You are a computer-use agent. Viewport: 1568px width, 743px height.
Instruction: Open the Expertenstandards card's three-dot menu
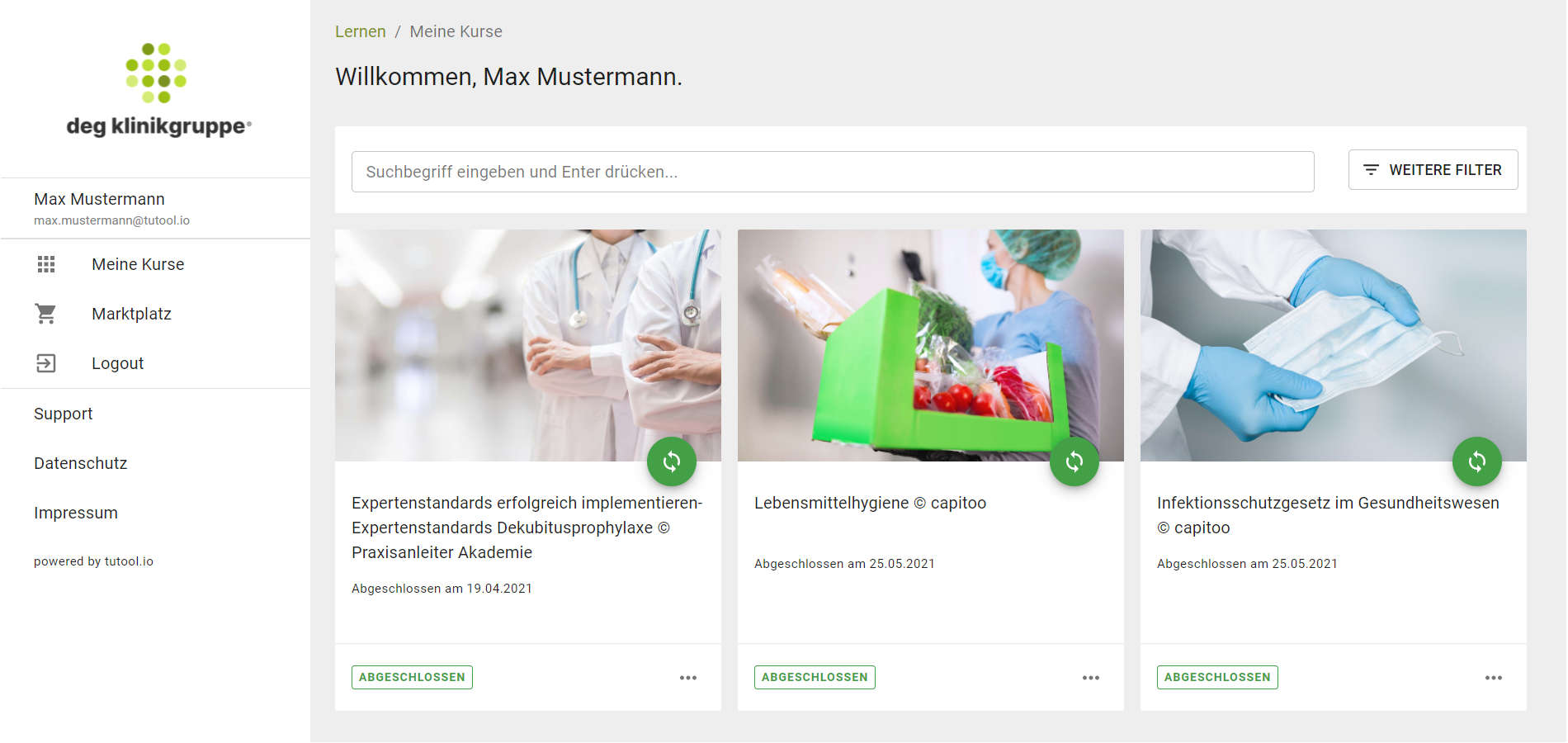coord(688,678)
